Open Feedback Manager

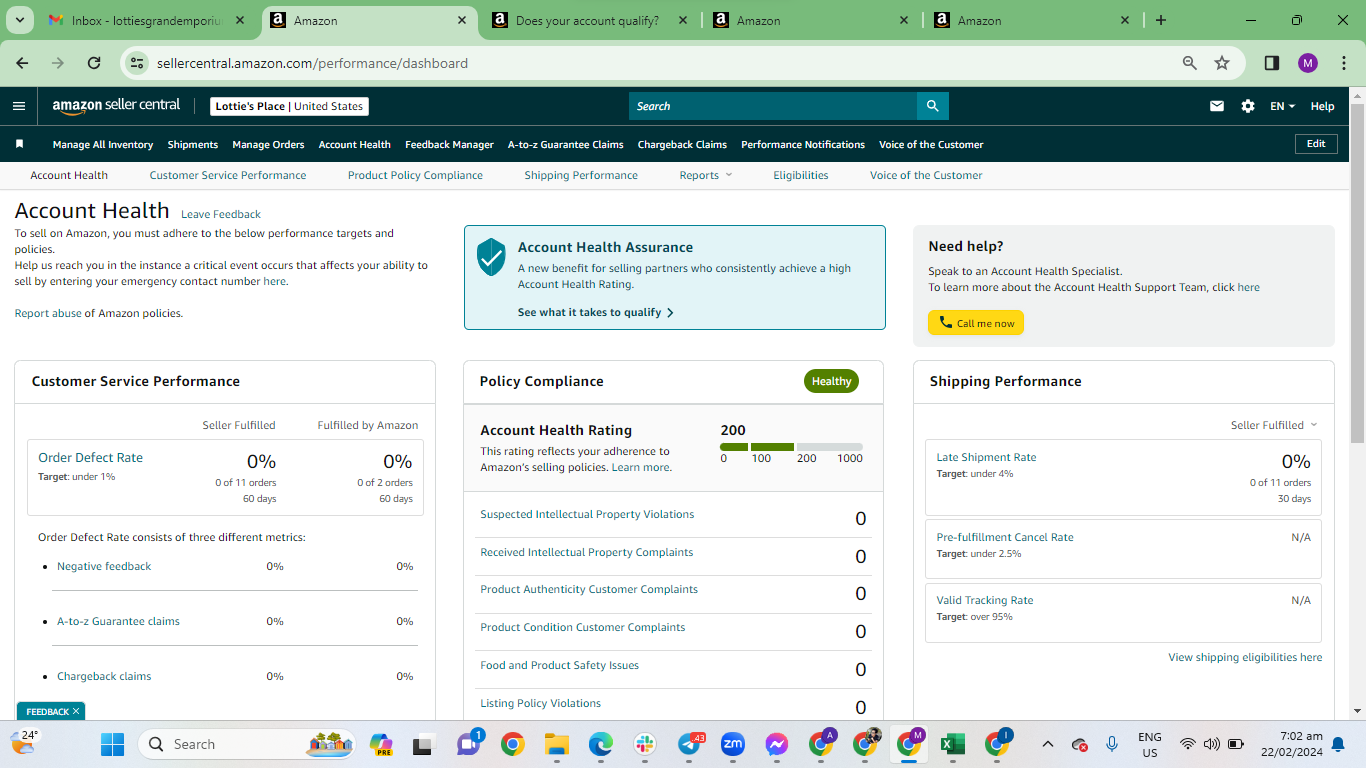pyautogui.click(x=449, y=144)
